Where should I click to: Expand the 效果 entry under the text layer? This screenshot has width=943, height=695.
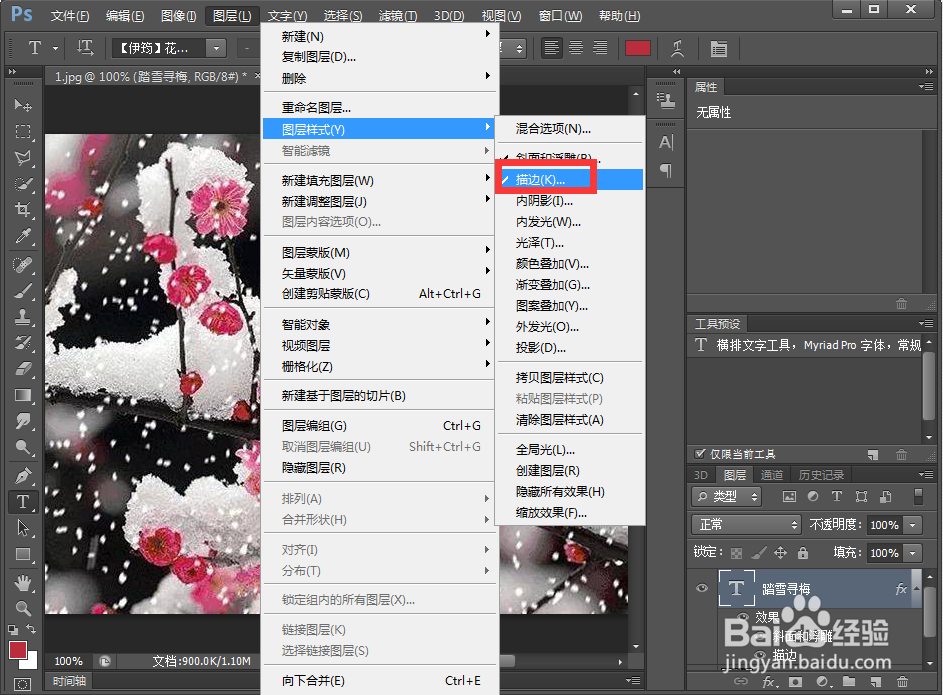(768, 617)
